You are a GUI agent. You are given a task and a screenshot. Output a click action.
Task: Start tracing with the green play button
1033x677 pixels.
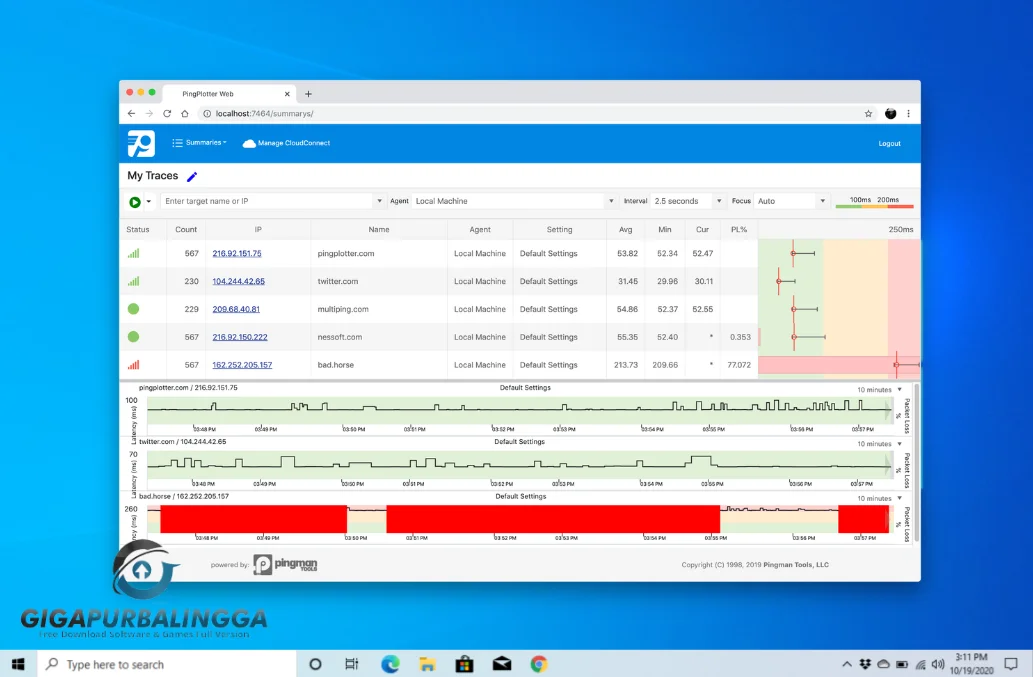click(137, 201)
